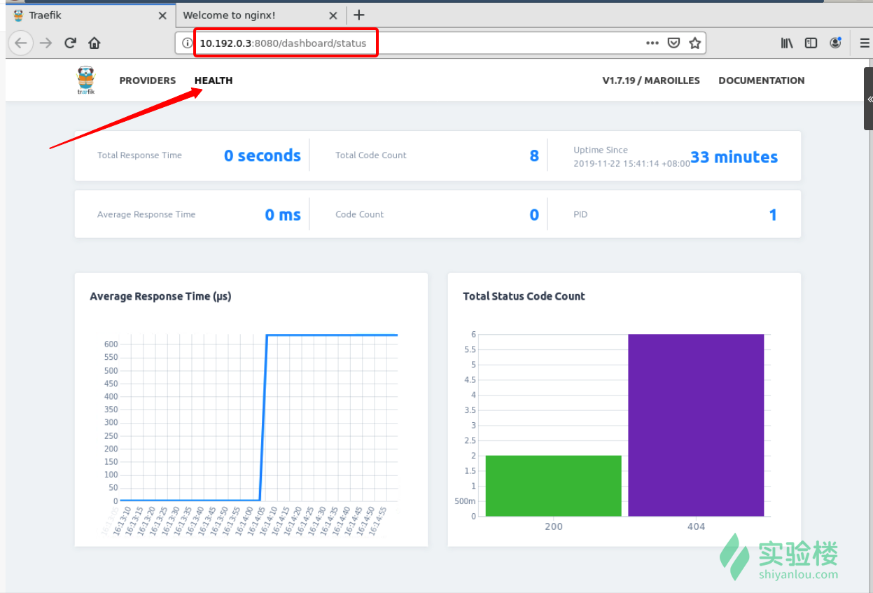Click the 'Total Code Count' label

point(371,155)
